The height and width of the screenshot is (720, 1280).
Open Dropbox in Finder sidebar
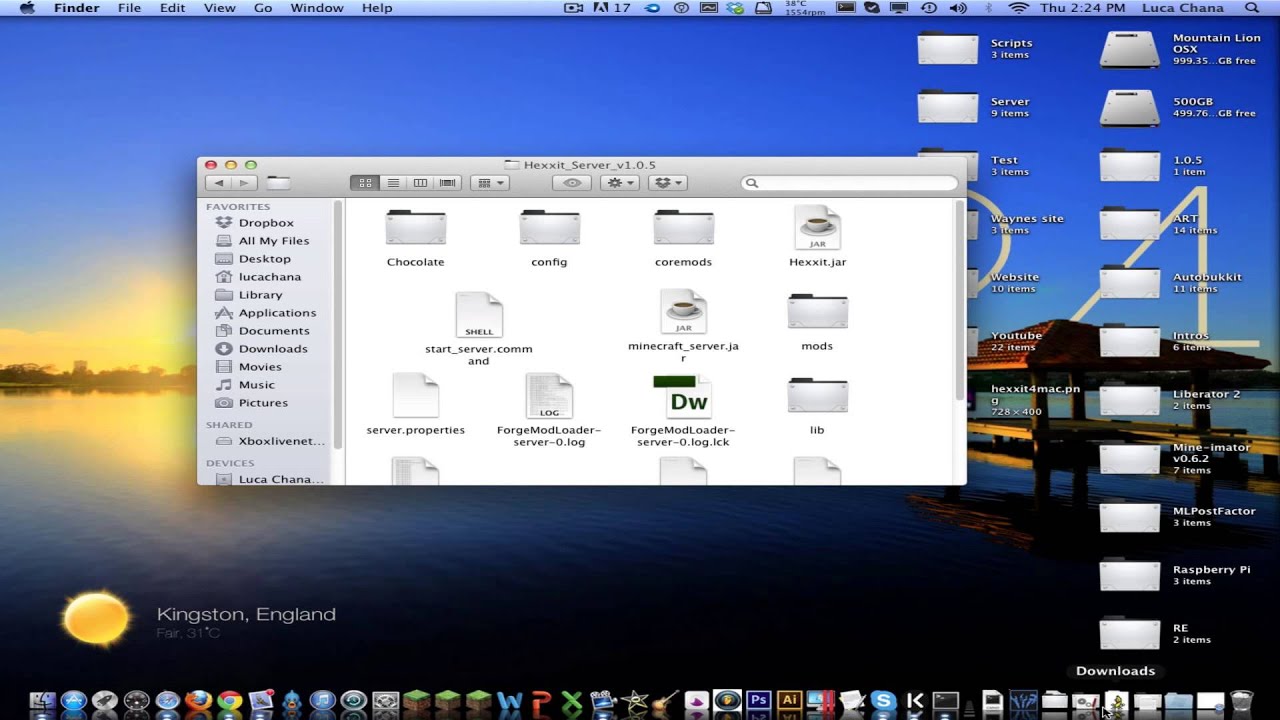(x=266, y=223)
